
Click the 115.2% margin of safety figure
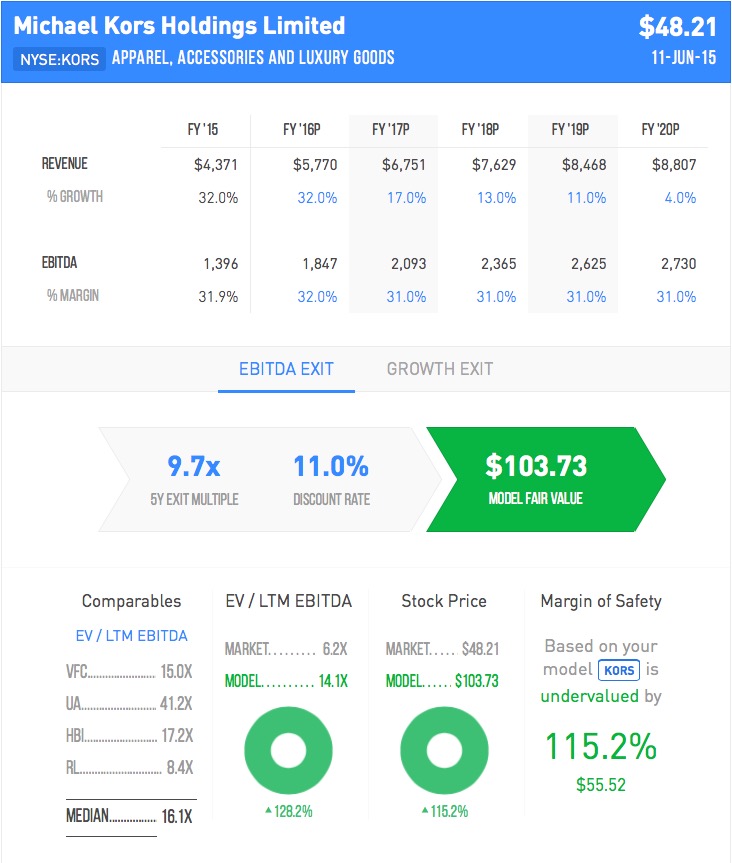point(601,746)
